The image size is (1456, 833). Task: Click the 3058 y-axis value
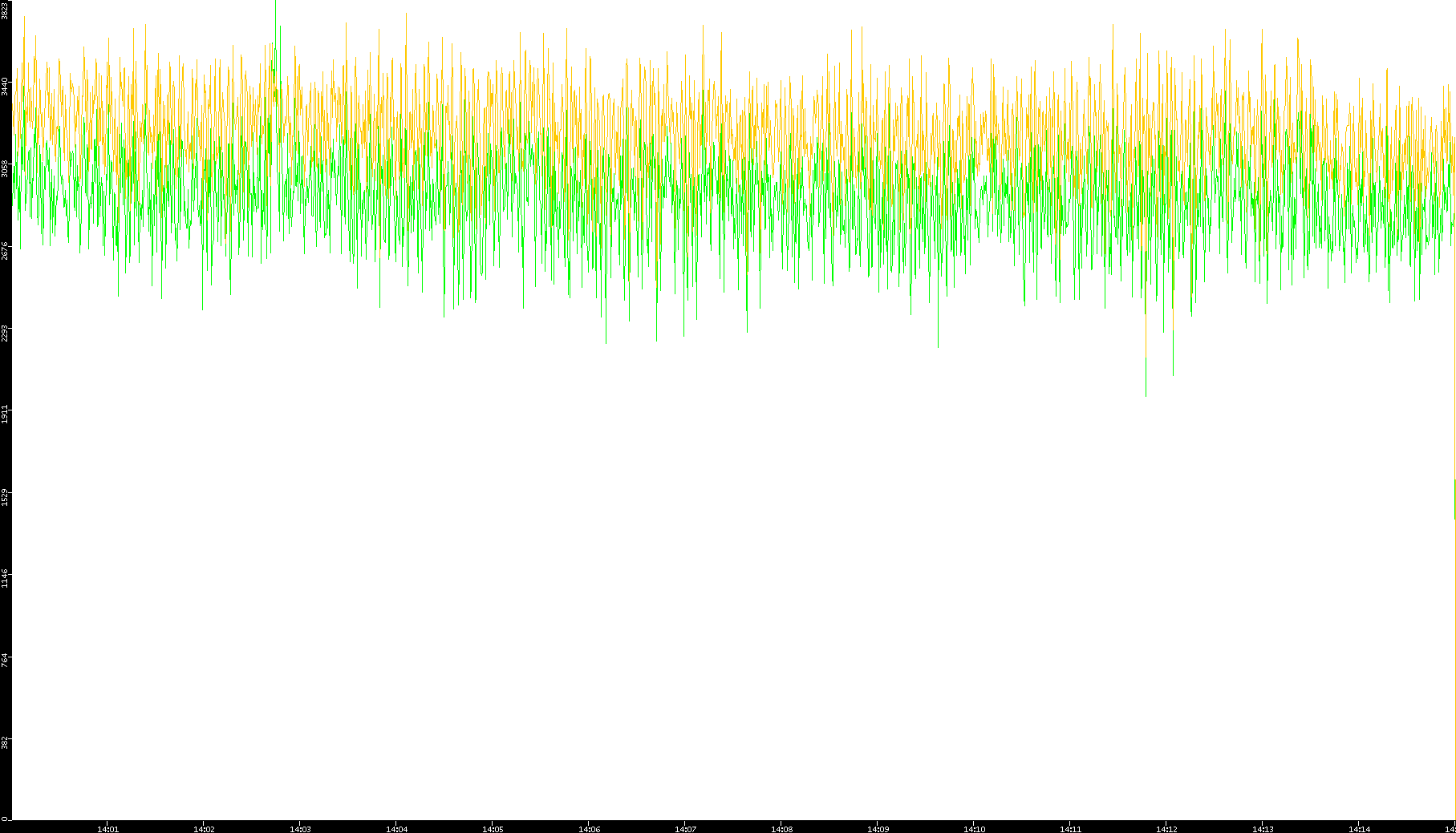[x=6, y=168]
